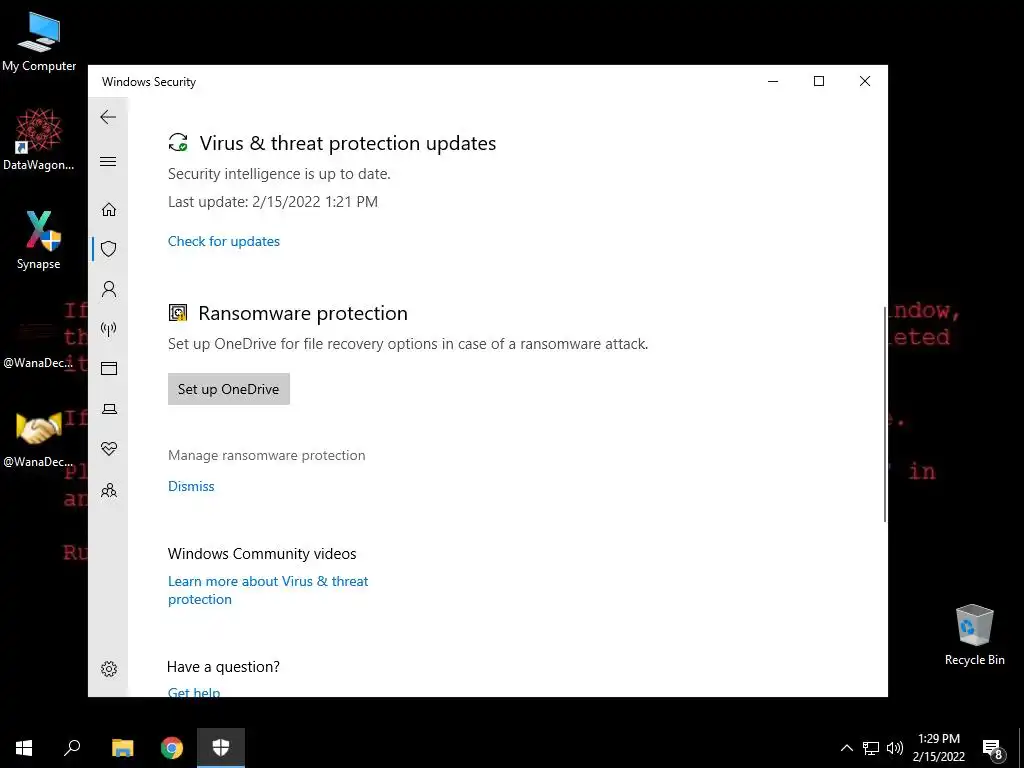Viewport: 1024px width, 768px height.
Task: Select the Recycle Bin on desktop
Action: pos(974,635)
